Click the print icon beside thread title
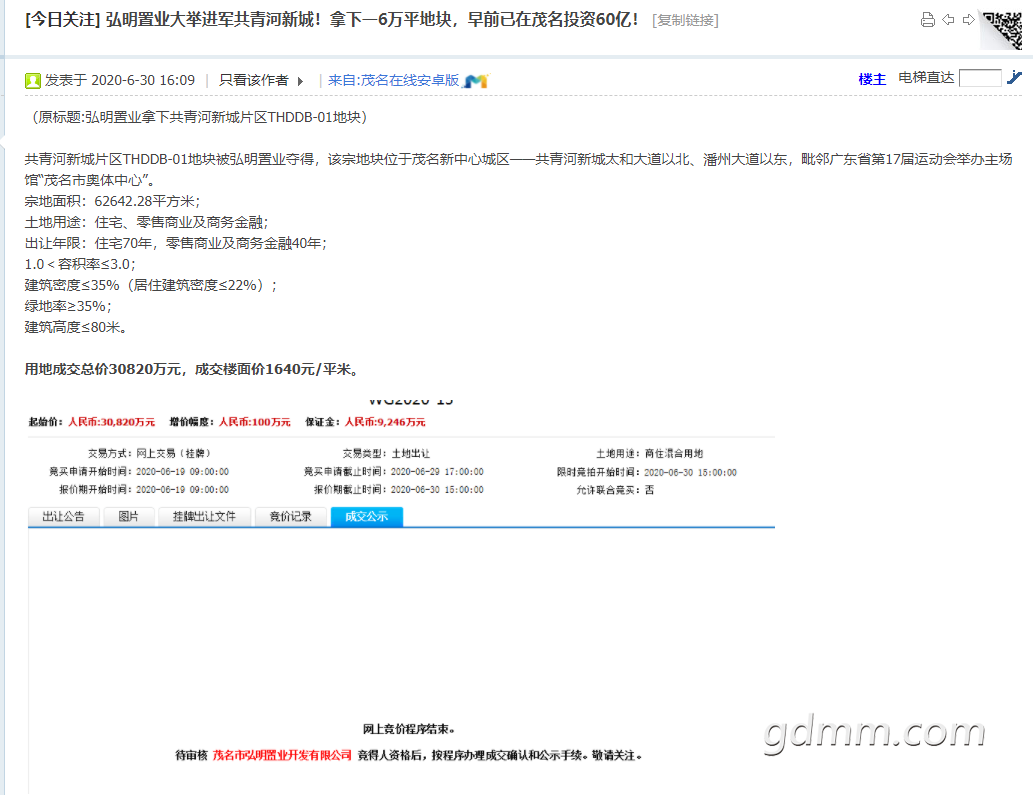Screen dimensions: 1033x795 coord(927,20)
